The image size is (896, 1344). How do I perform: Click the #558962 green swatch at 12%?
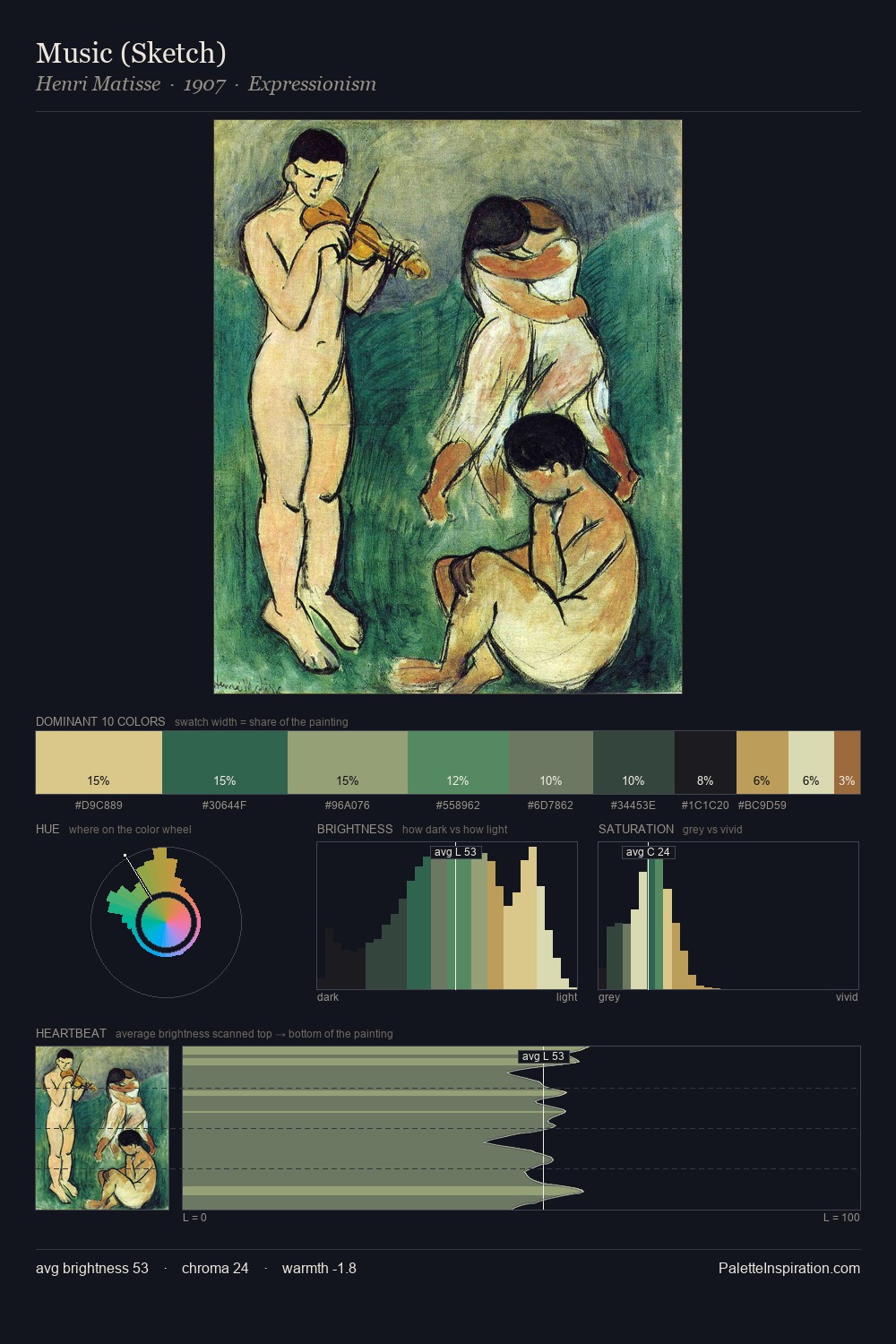coord(458,762)
